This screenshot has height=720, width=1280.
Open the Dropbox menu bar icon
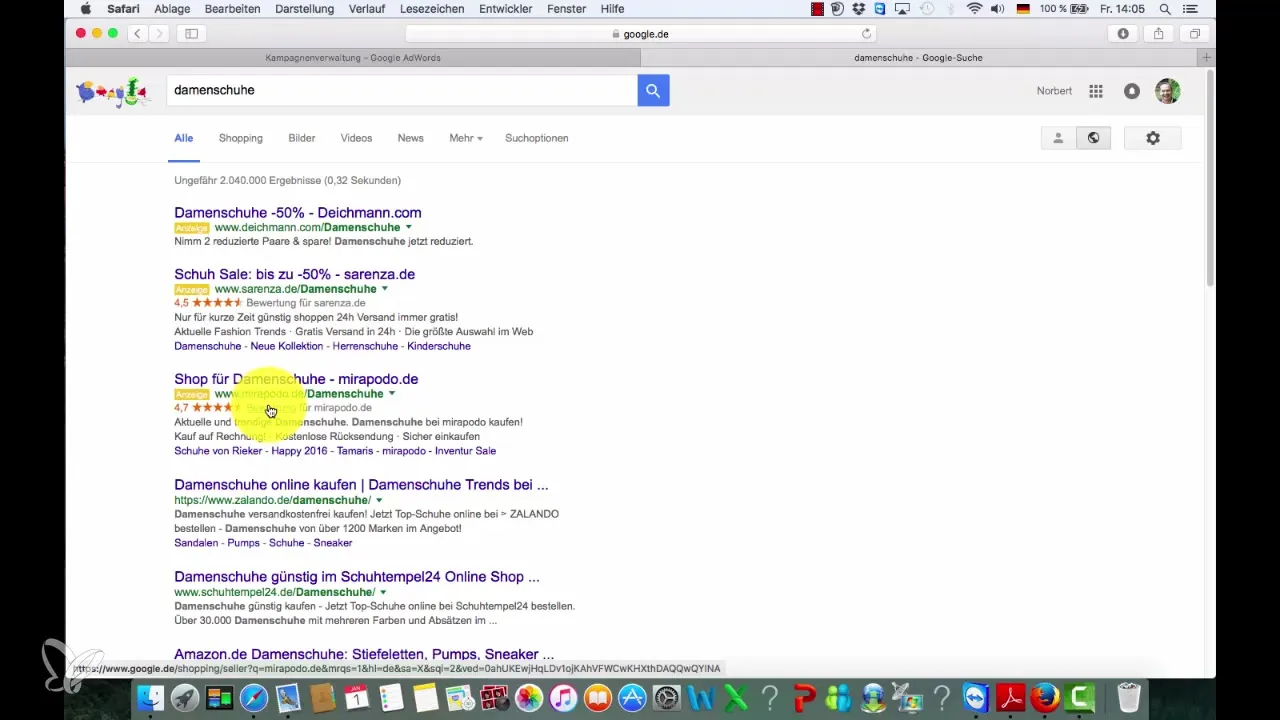[x=861, y=9]
